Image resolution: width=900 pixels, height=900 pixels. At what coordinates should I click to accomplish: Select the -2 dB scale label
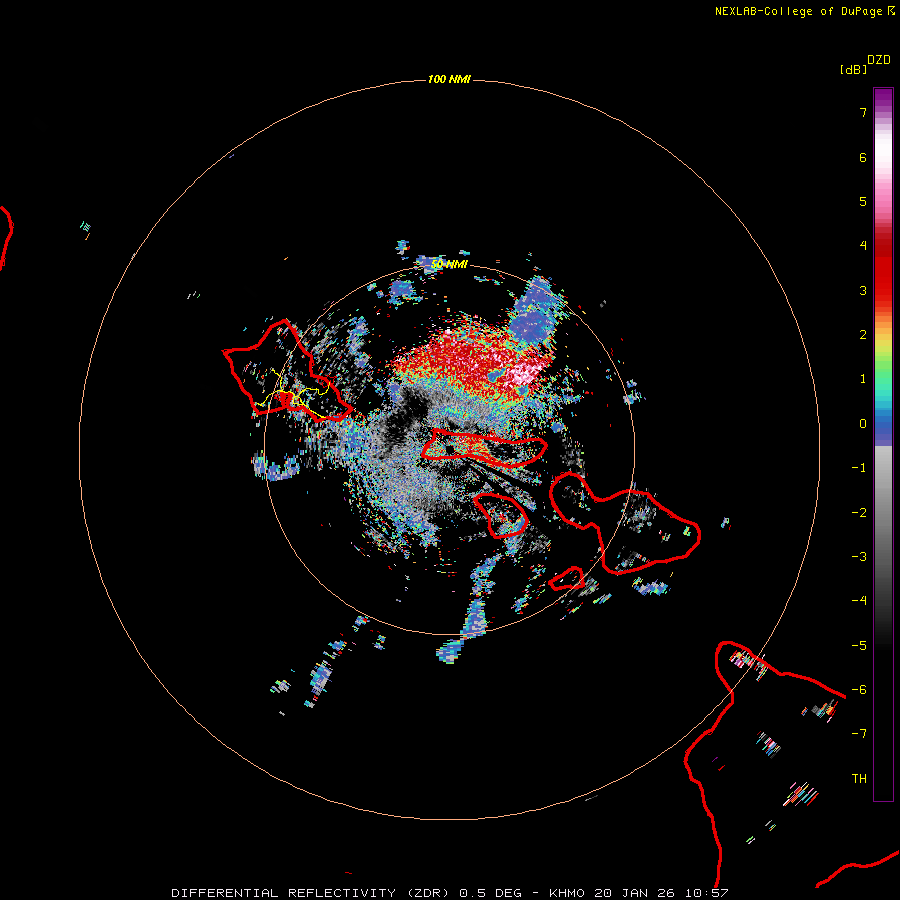(859, 513)
